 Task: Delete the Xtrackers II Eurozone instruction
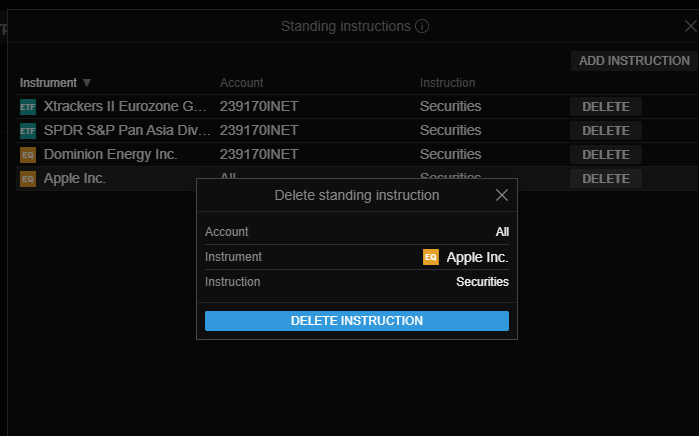point(605,107)
